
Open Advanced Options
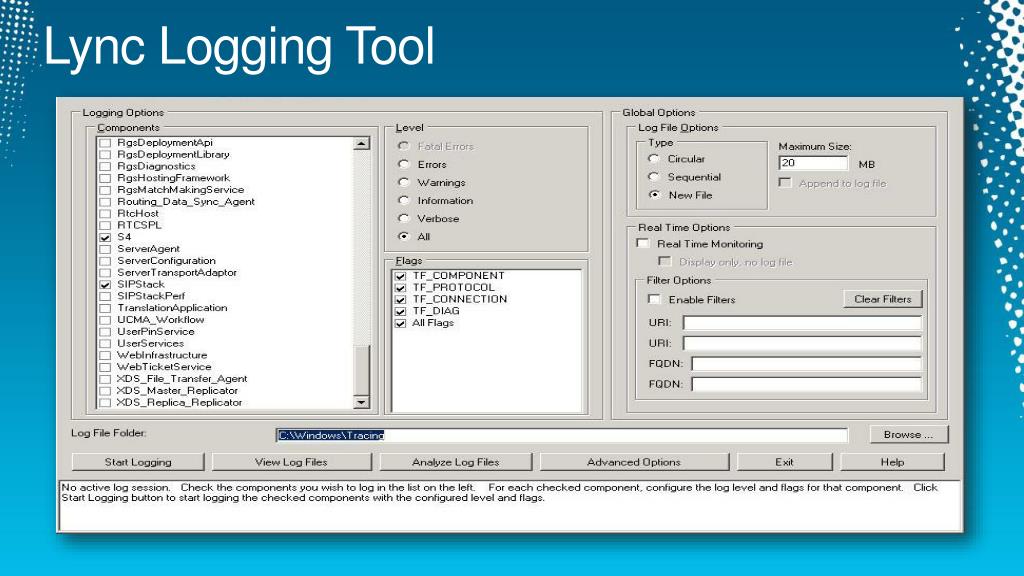click(633, 462)
